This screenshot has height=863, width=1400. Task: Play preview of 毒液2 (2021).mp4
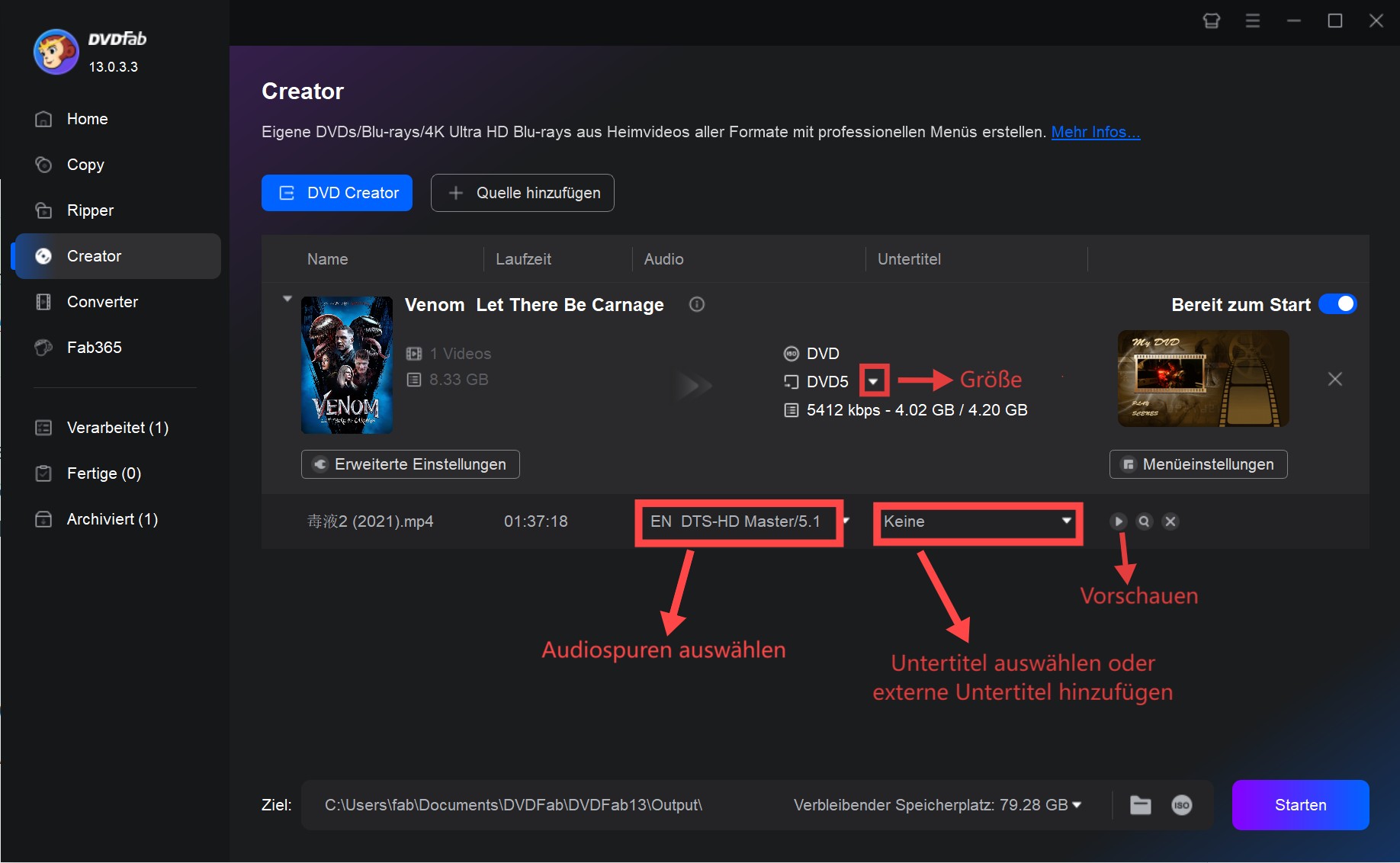(x=1119, y=521)
